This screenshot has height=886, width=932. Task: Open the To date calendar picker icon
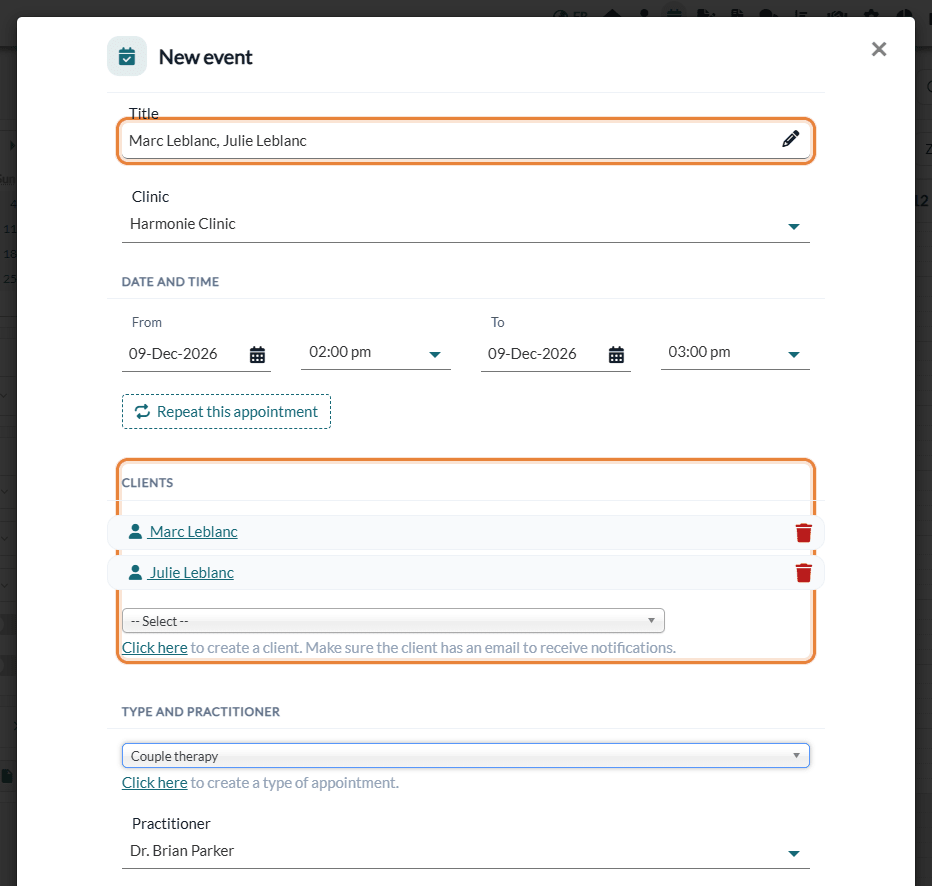[x=616, y=355]
